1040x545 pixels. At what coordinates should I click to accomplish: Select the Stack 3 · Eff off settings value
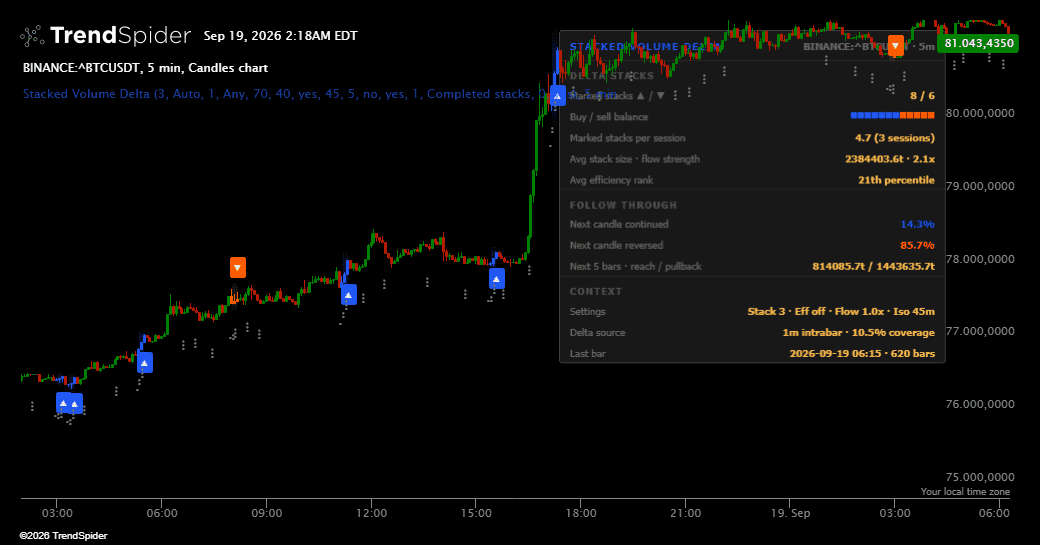tap(841, 312)
